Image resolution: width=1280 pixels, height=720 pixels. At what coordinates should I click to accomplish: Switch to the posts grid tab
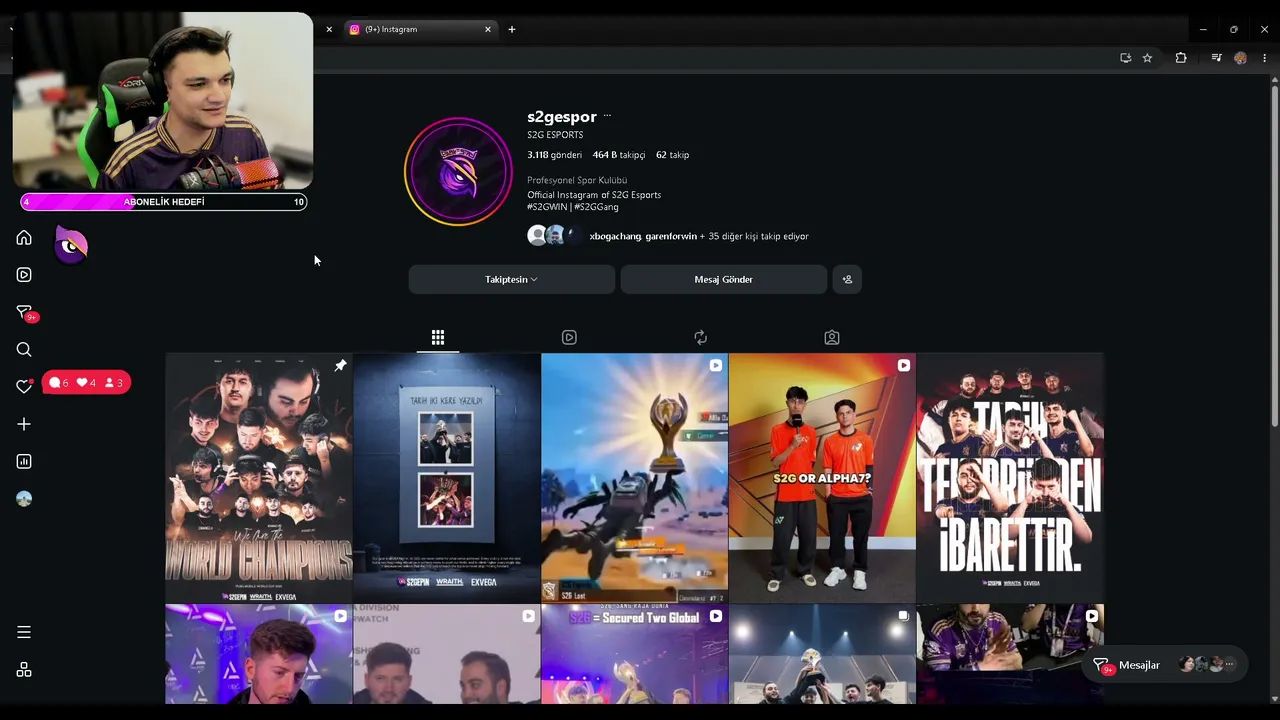pos(438,337)
